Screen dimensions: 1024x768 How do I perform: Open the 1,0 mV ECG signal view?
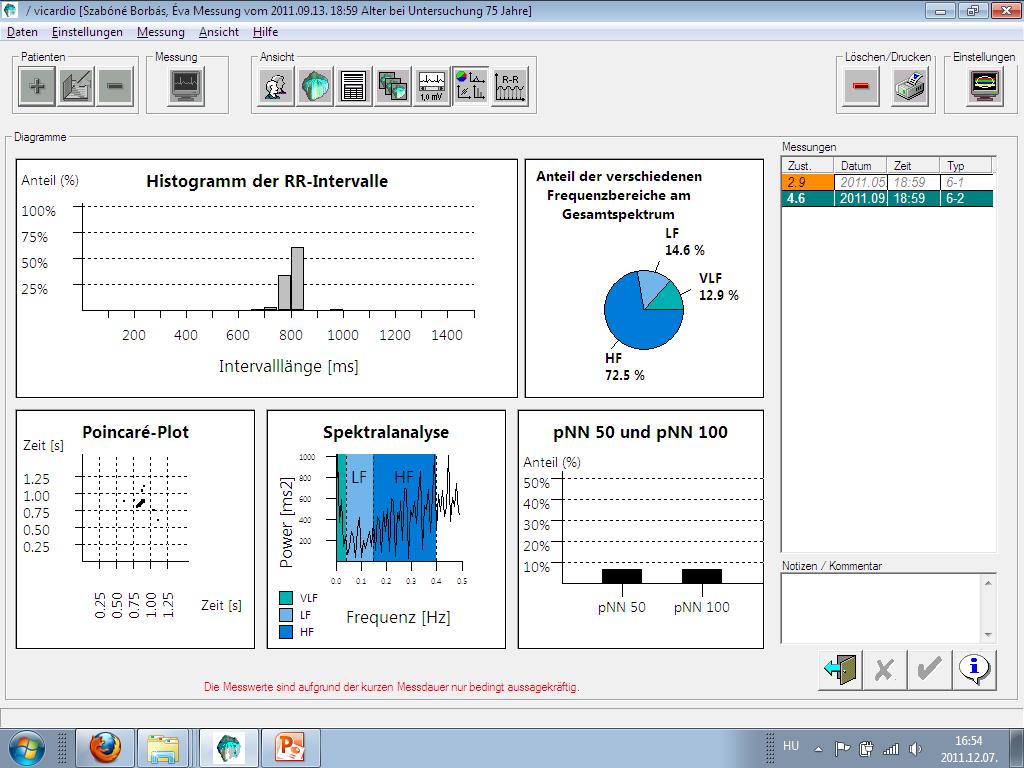coord(432,86)
